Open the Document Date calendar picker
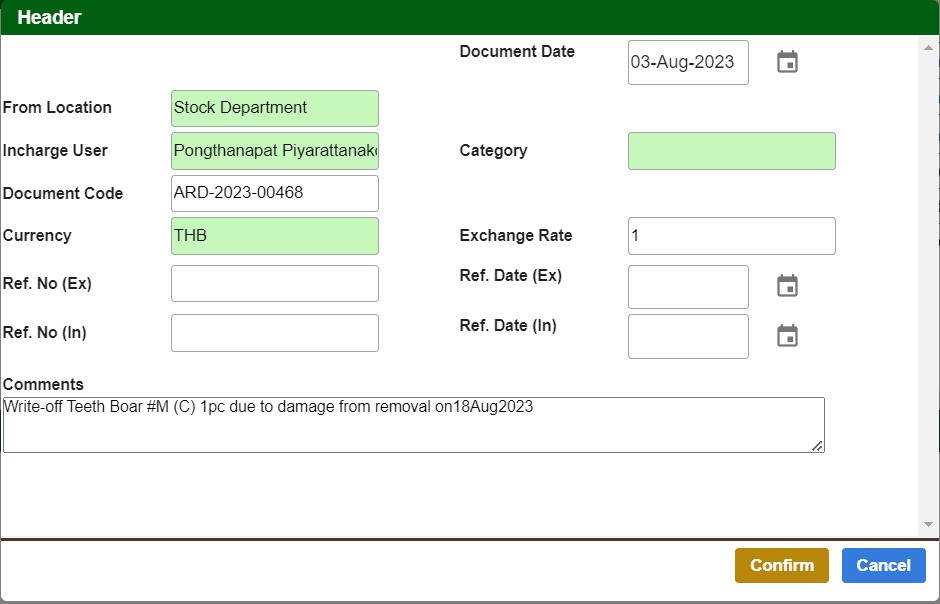Screen dimensions: 940x604 click(x=788, y=62)
